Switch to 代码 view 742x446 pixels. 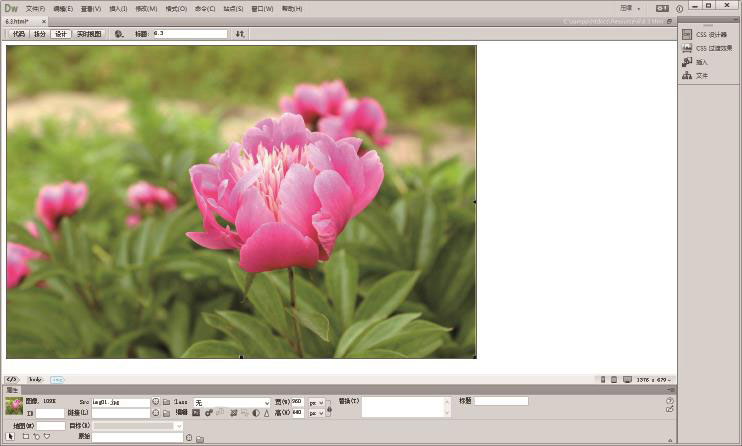click(19, 33)
